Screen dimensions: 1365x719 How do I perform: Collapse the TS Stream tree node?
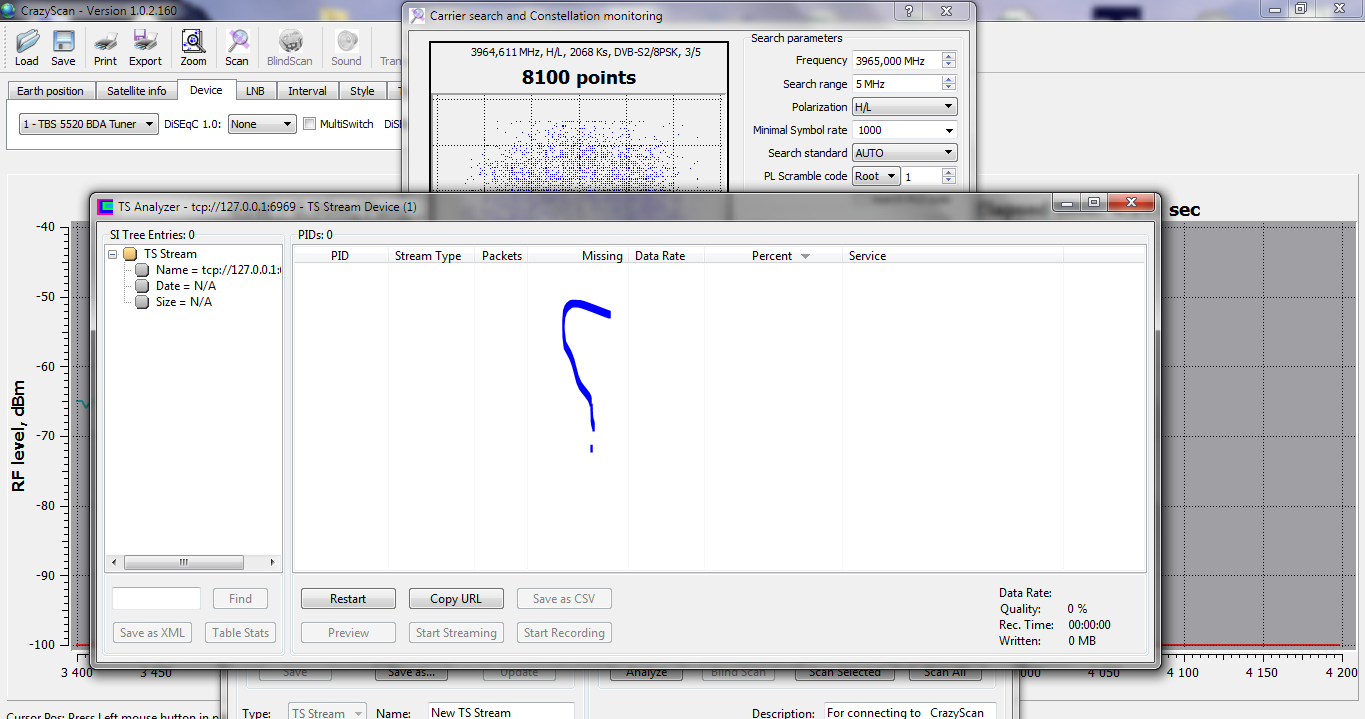click(x=113, y=254)
